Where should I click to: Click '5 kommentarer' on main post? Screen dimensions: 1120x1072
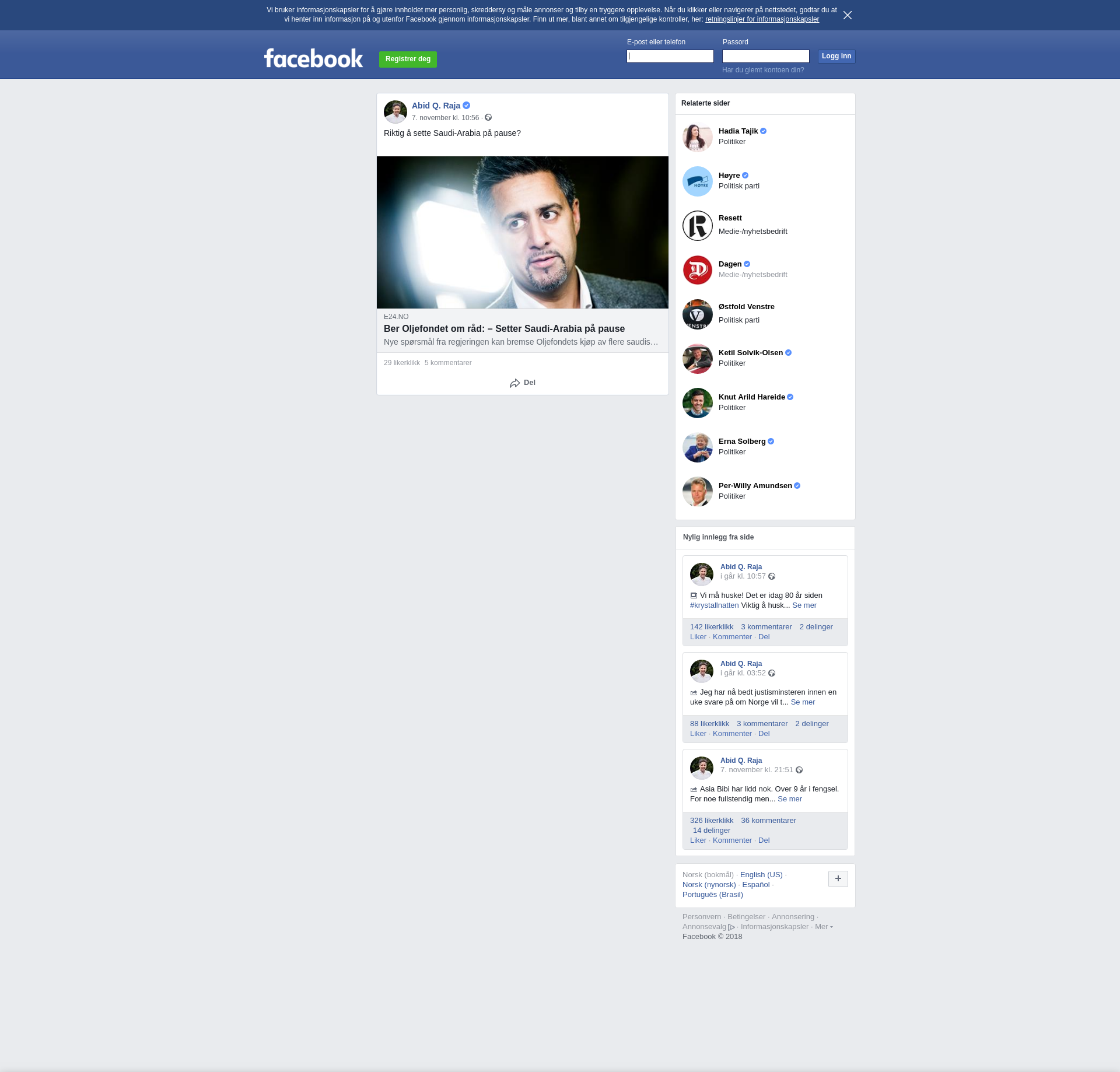pyautogui.click(x=448, y=363)
